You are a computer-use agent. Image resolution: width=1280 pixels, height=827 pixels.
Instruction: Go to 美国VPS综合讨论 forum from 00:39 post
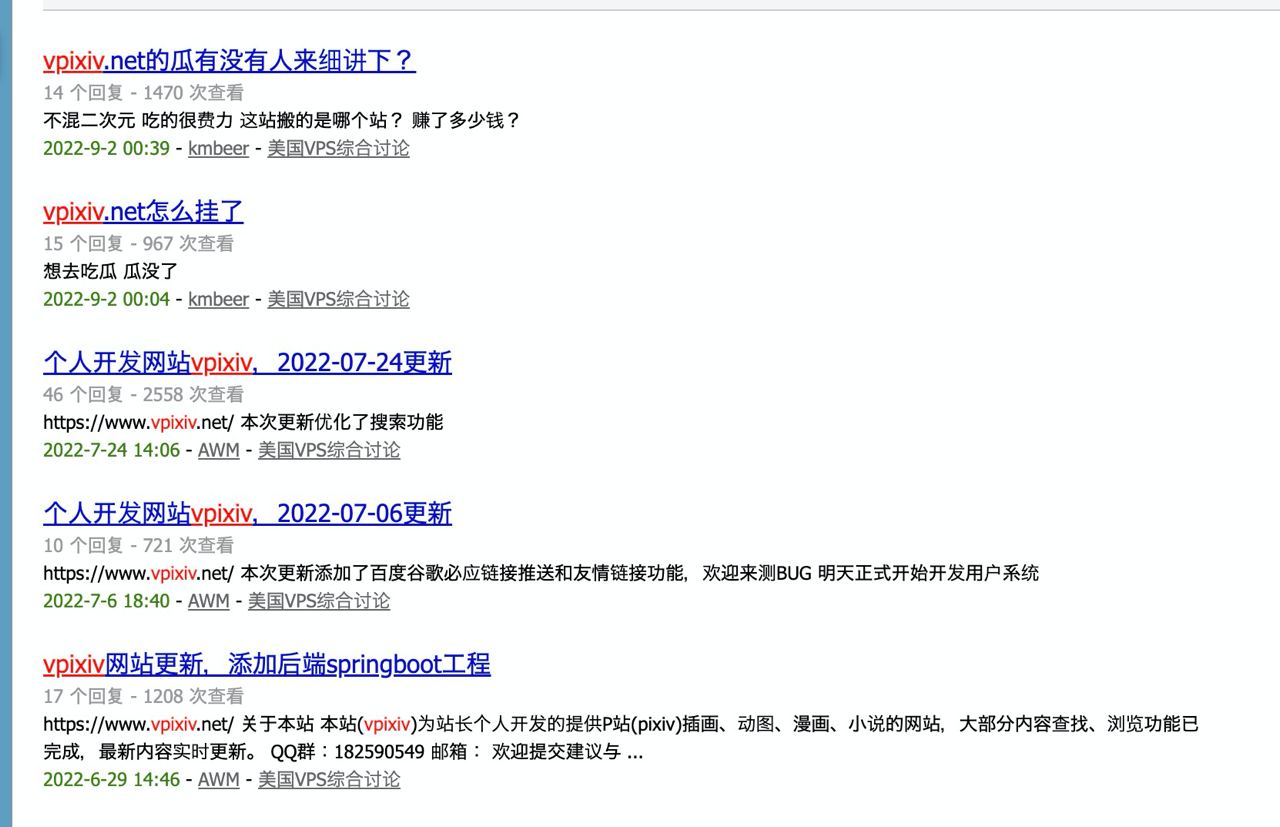pos(338,149)
